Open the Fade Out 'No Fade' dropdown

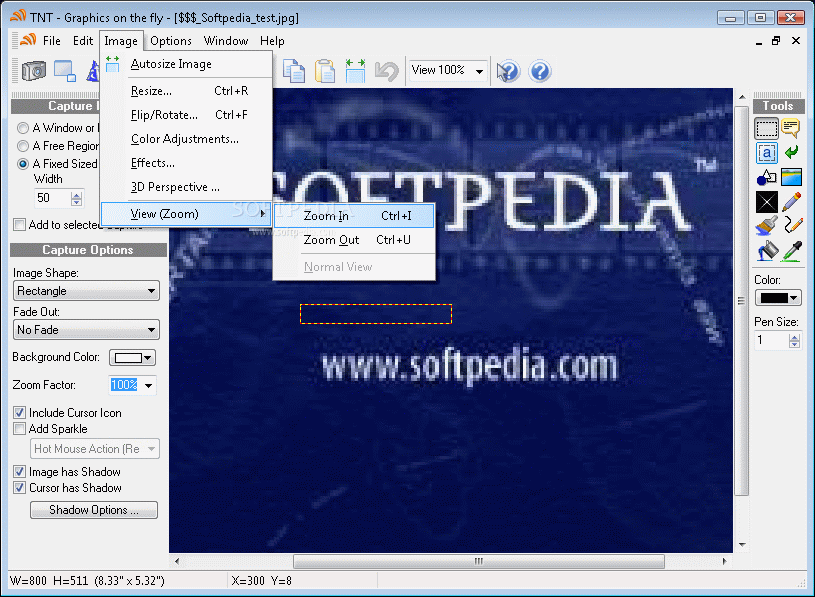coord(86,330)
